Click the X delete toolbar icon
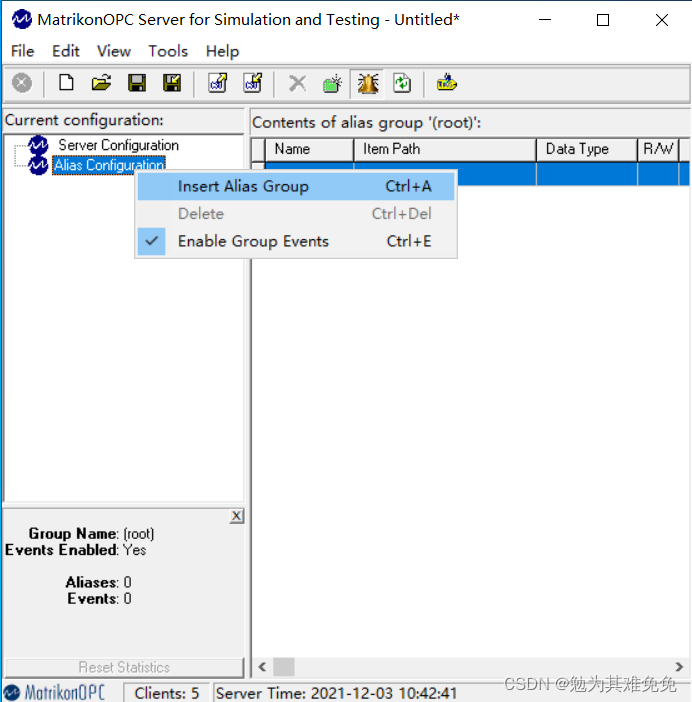This screenshot has height=702, width=692. pos(297,83)
